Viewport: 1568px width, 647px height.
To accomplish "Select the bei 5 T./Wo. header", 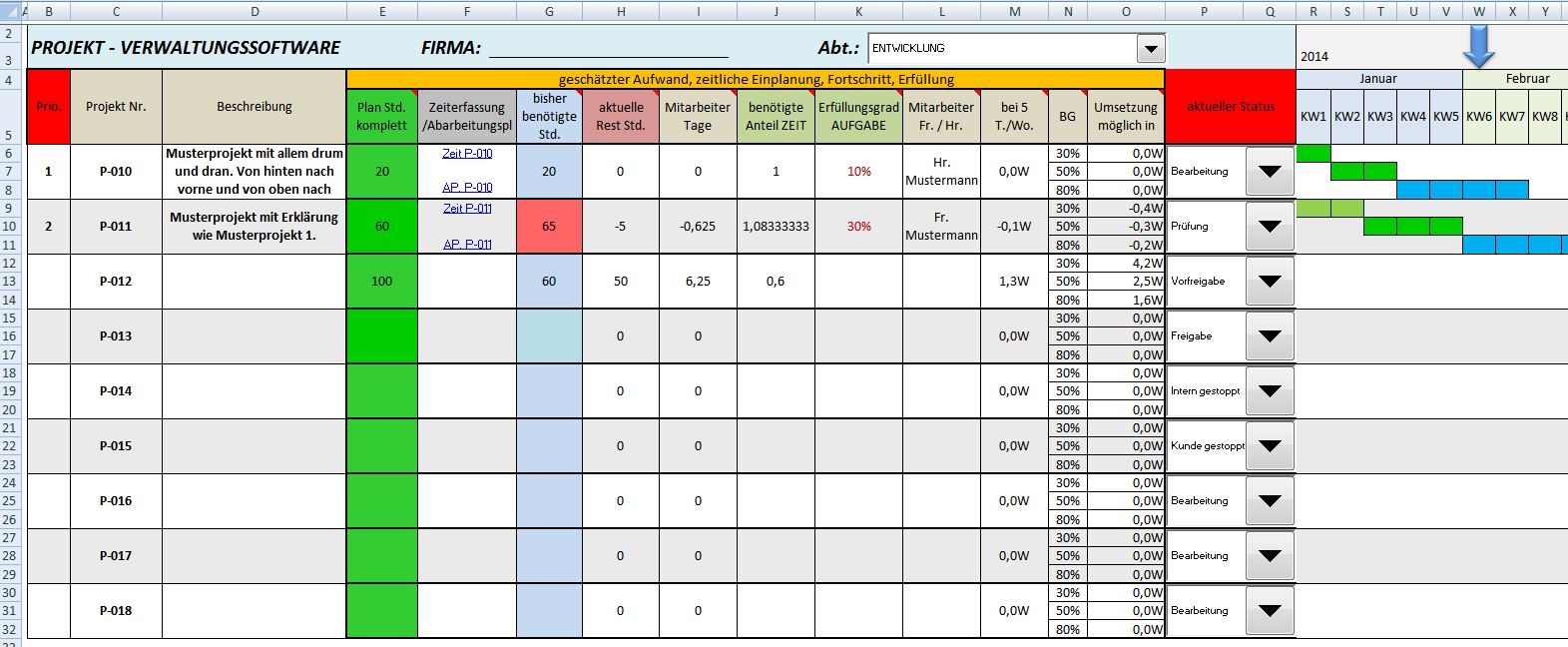I will coord(1014,117).
